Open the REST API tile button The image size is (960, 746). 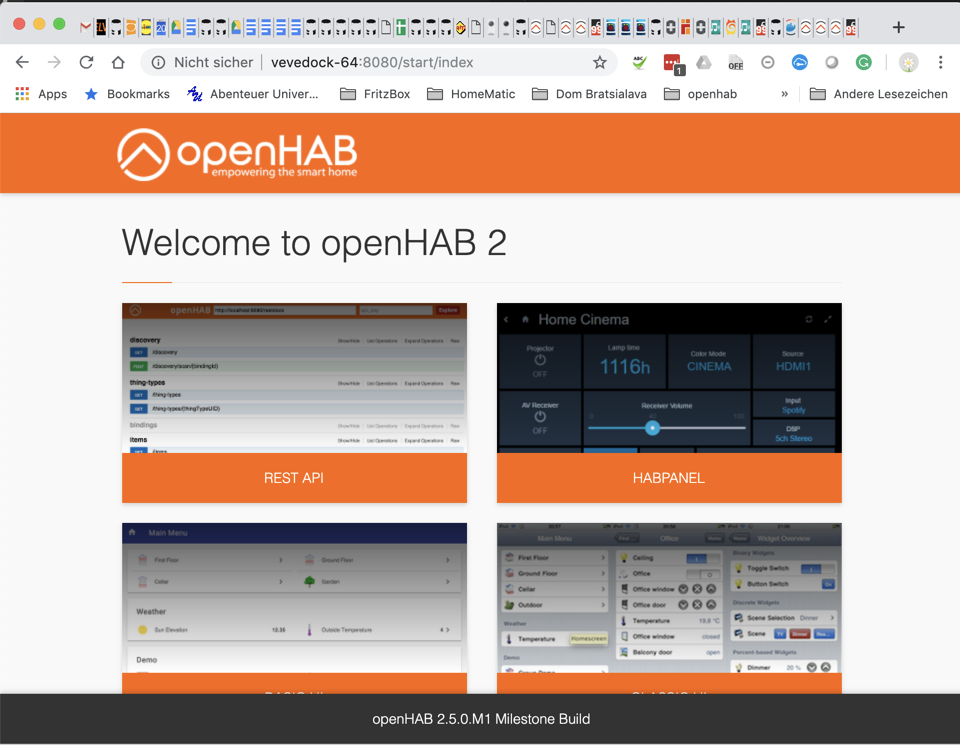(x=294, y=478)
